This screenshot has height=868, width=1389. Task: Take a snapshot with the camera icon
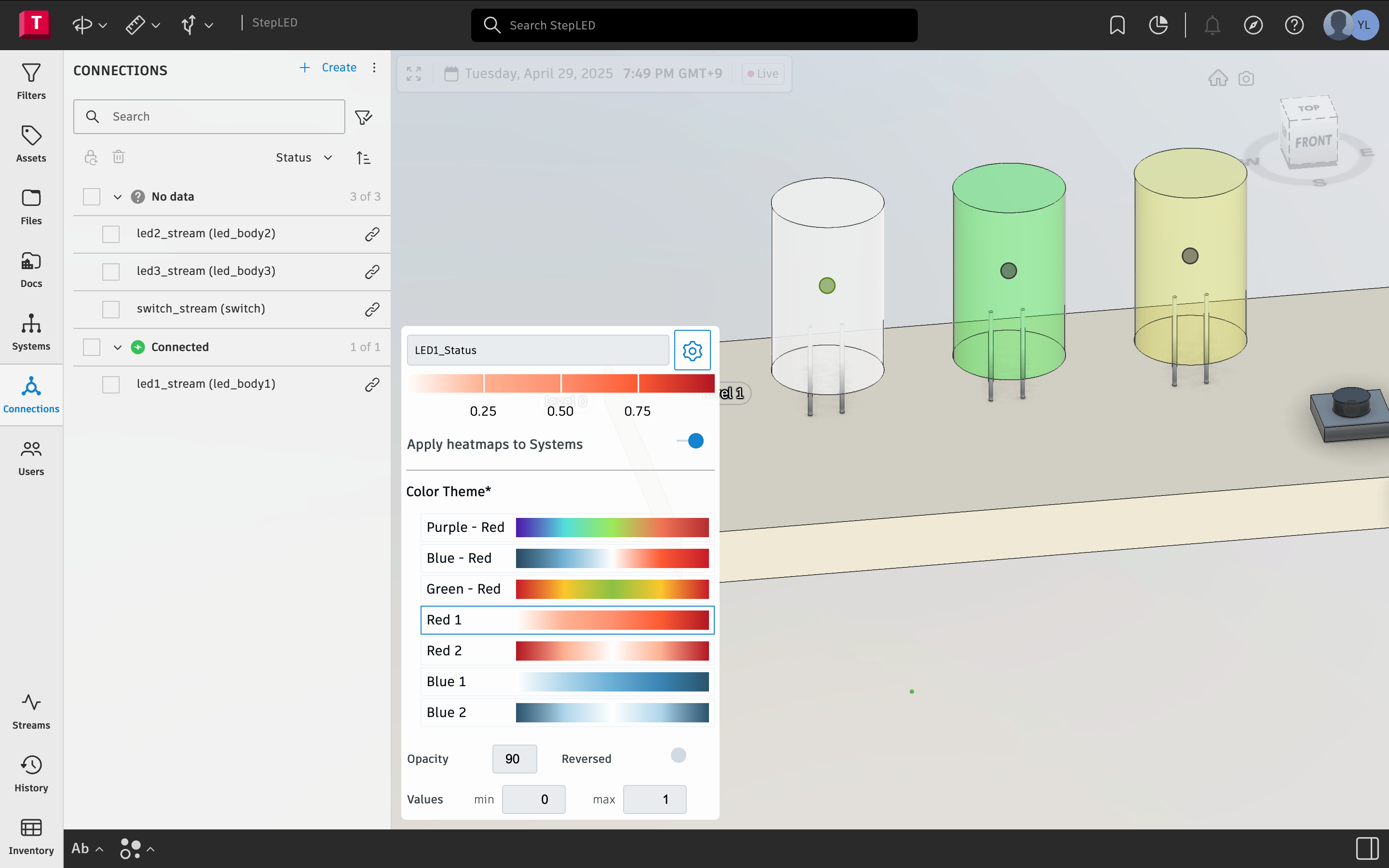(x=1246, y=78)
